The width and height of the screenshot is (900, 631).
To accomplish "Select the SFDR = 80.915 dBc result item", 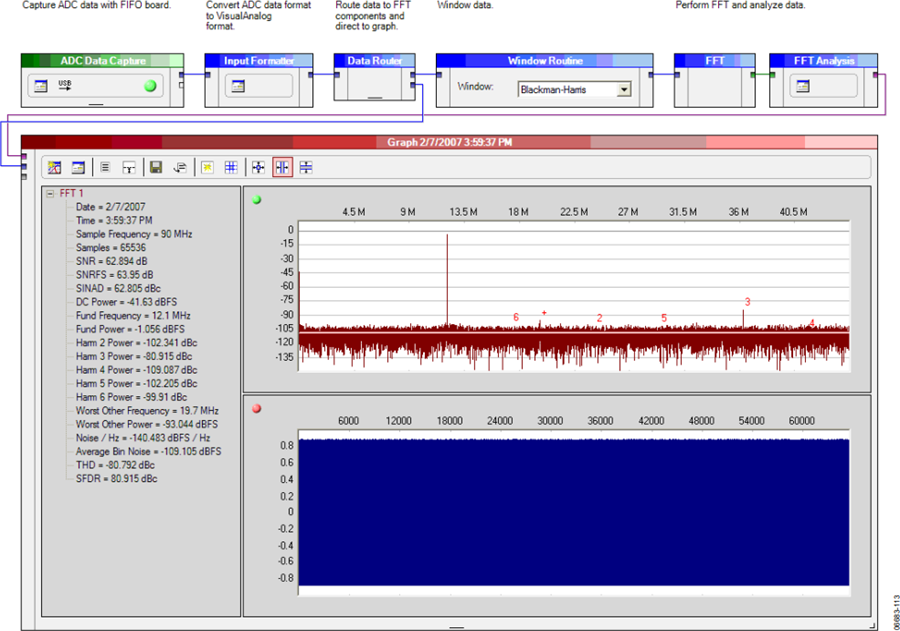I will coord(117,479).
